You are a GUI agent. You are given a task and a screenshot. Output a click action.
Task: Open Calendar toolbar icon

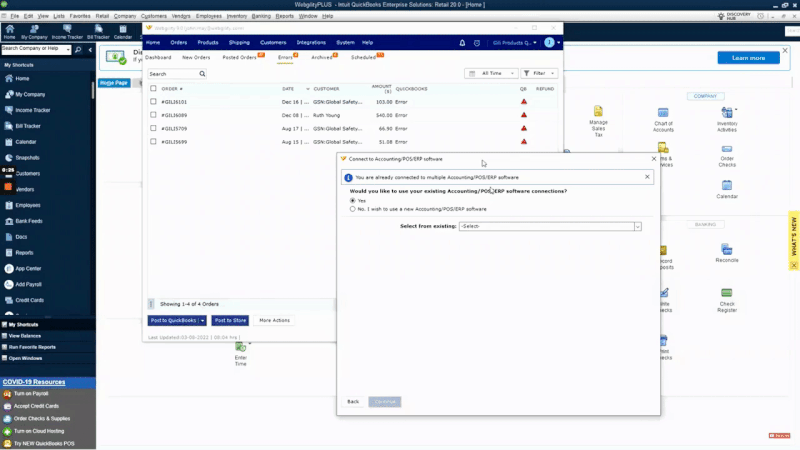pyautogui.click(x=122, y=32)
